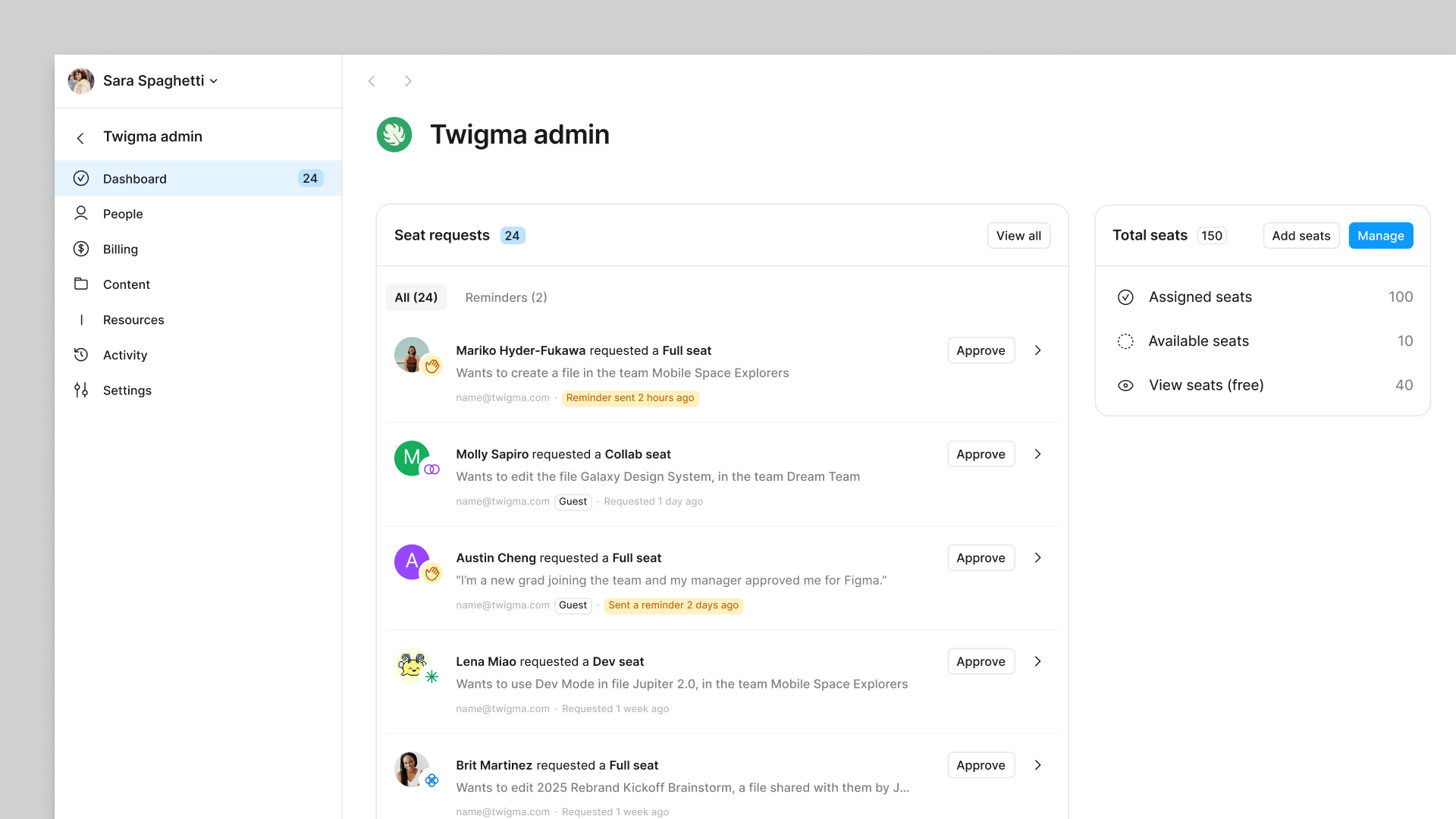Click the Billing icon in sidebar

(x=82, y=248)
